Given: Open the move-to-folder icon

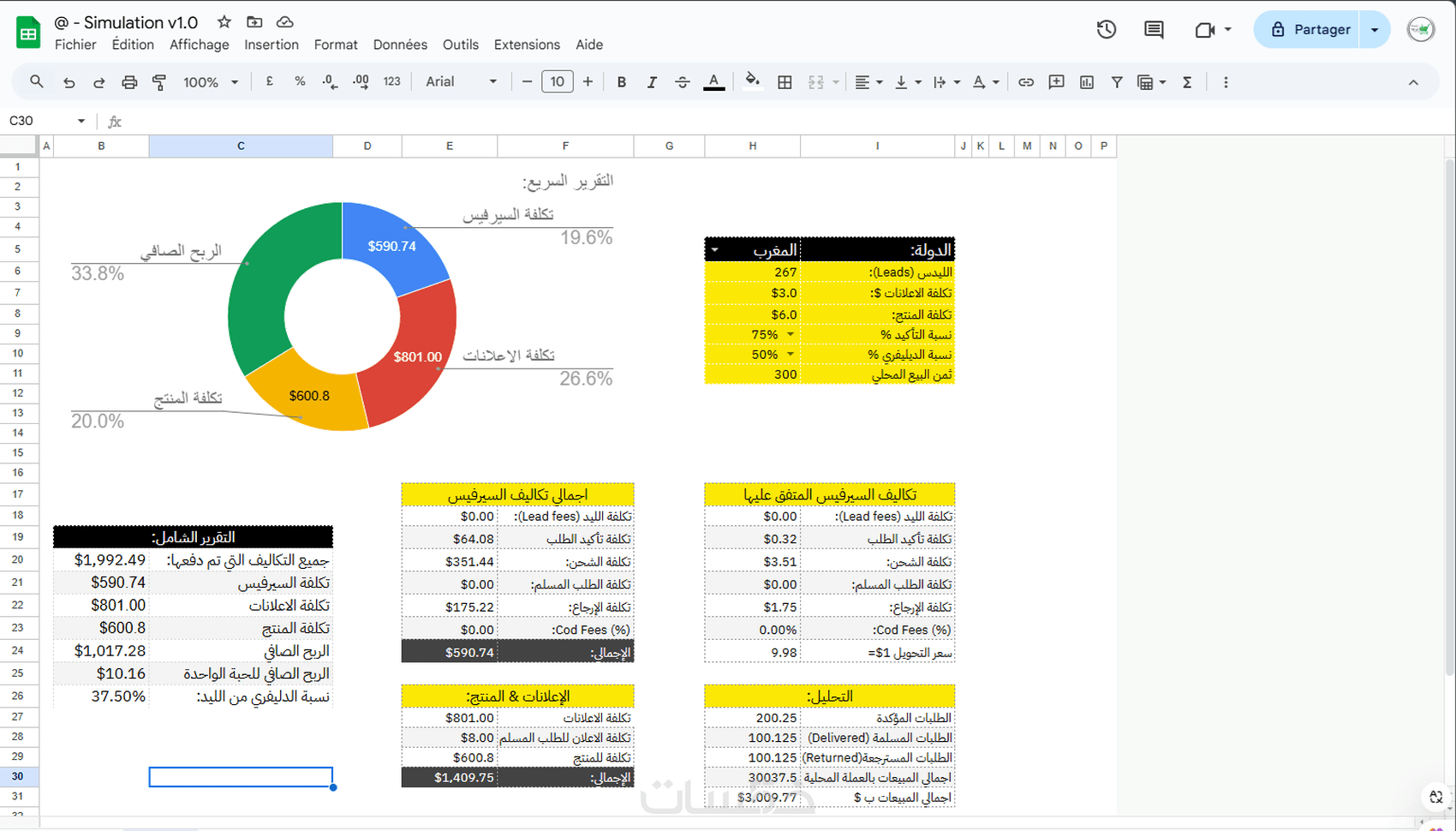Looking at the screenshot, I should click(254, 22).
